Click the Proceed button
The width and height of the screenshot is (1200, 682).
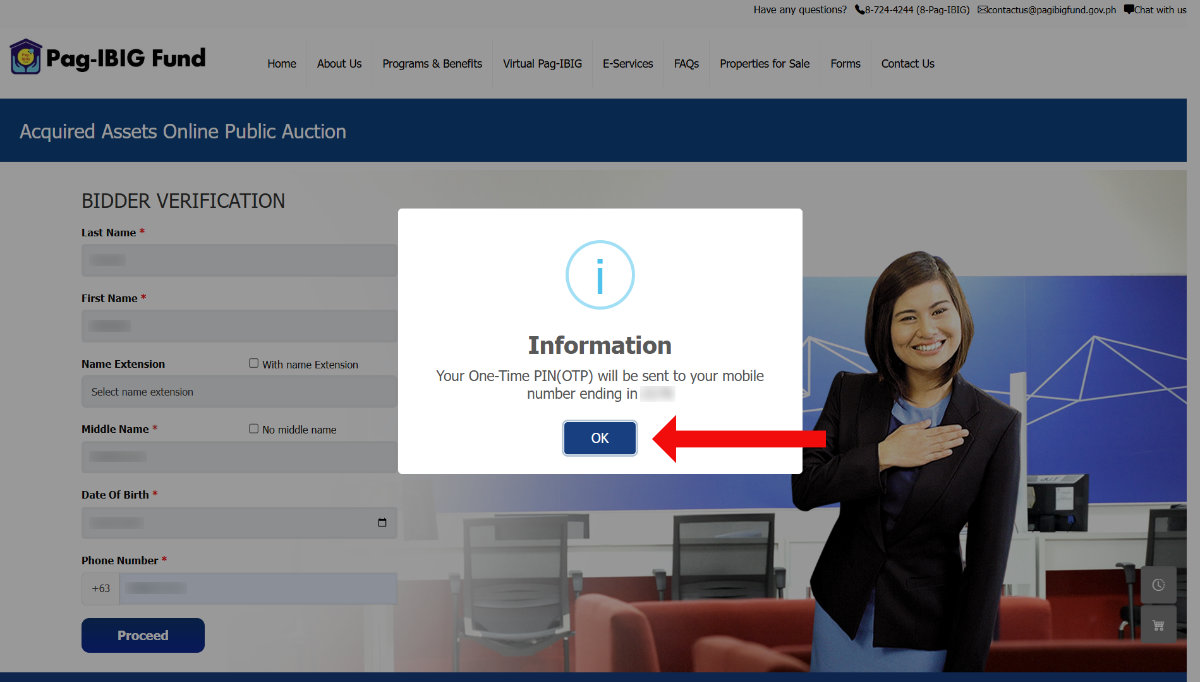[143, 635]
